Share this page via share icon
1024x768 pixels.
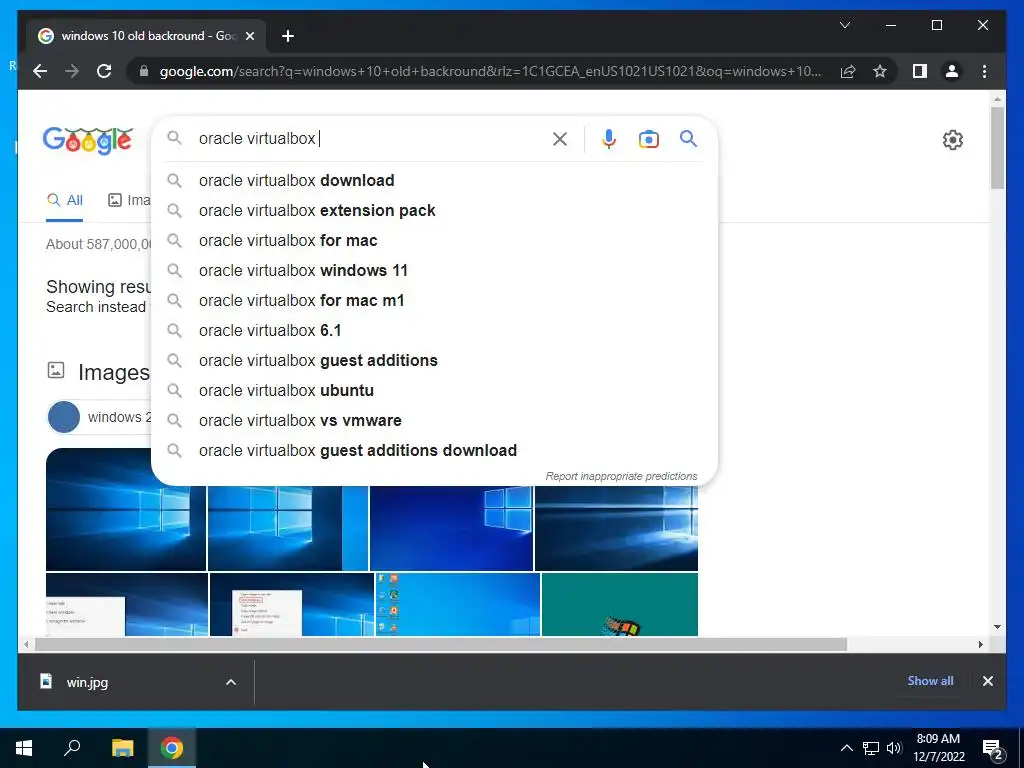[x=848, y=71]
